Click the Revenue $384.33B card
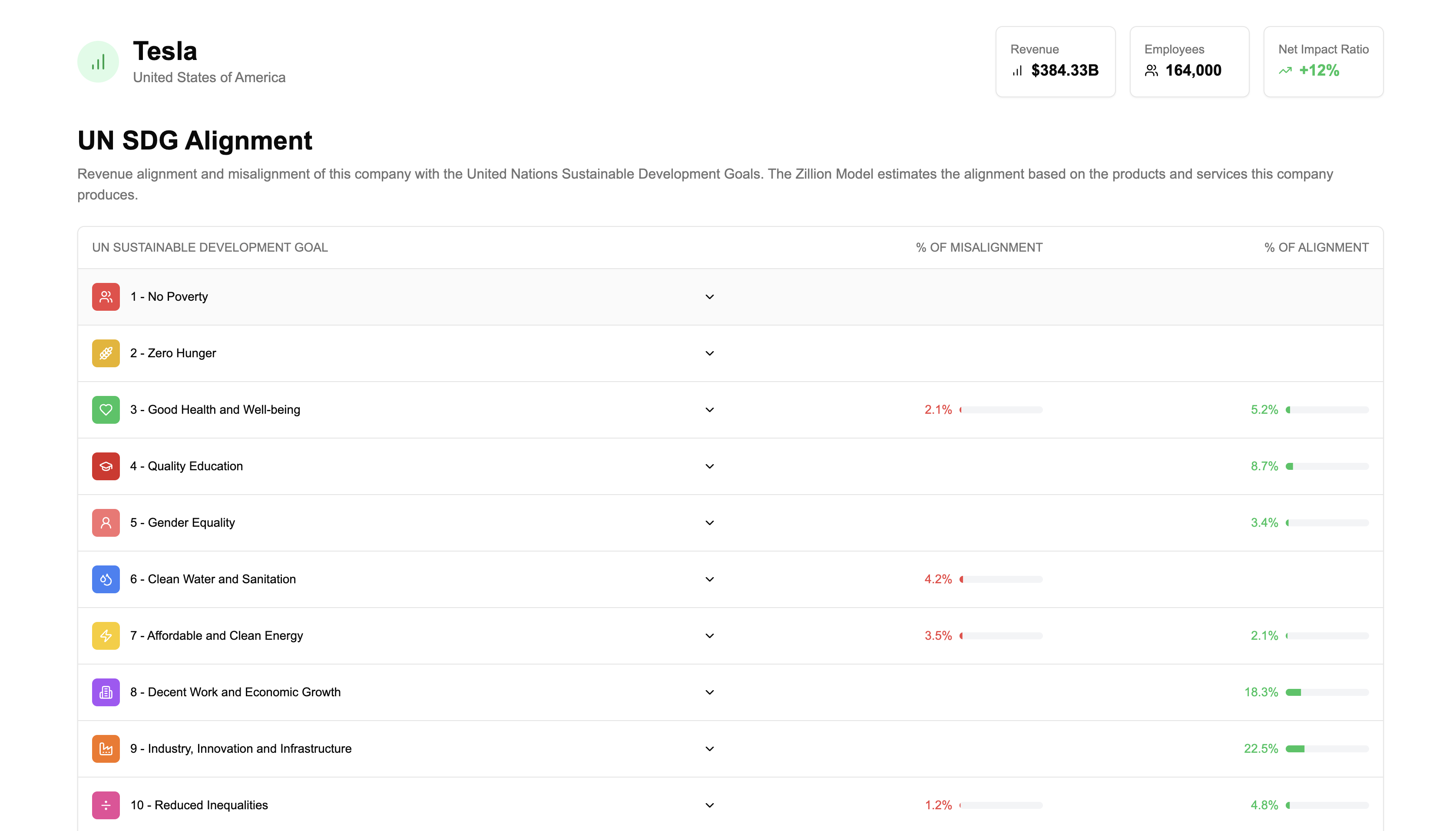The image size is (1456, 831). click(x=1055, y=62)
